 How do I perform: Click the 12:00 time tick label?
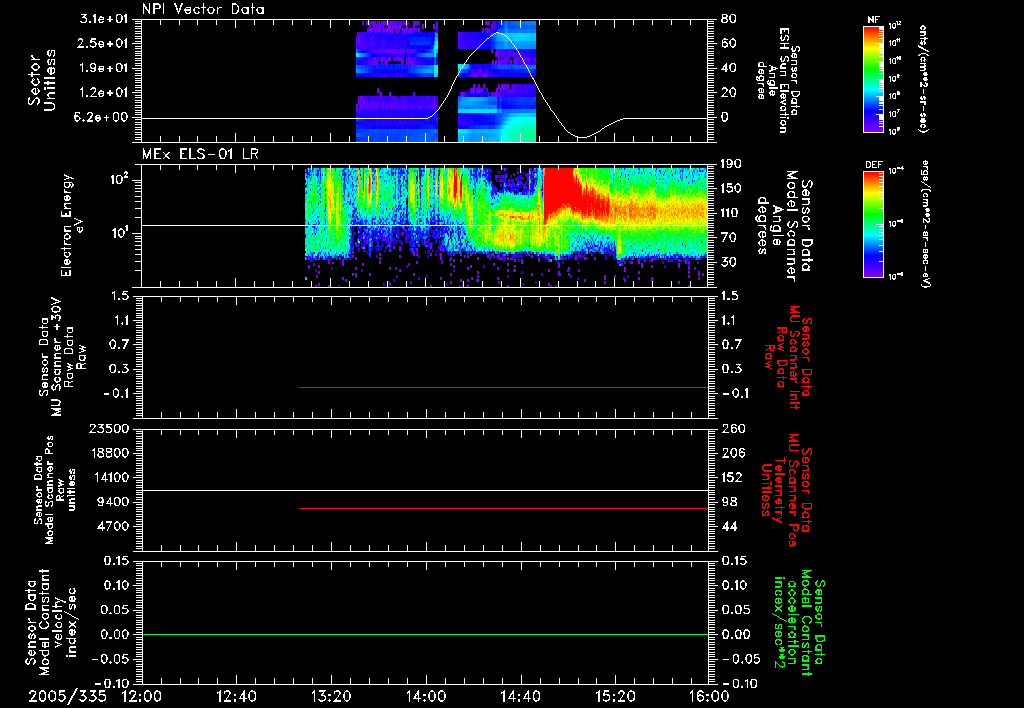pyautogui.click(x=142, y=696)
